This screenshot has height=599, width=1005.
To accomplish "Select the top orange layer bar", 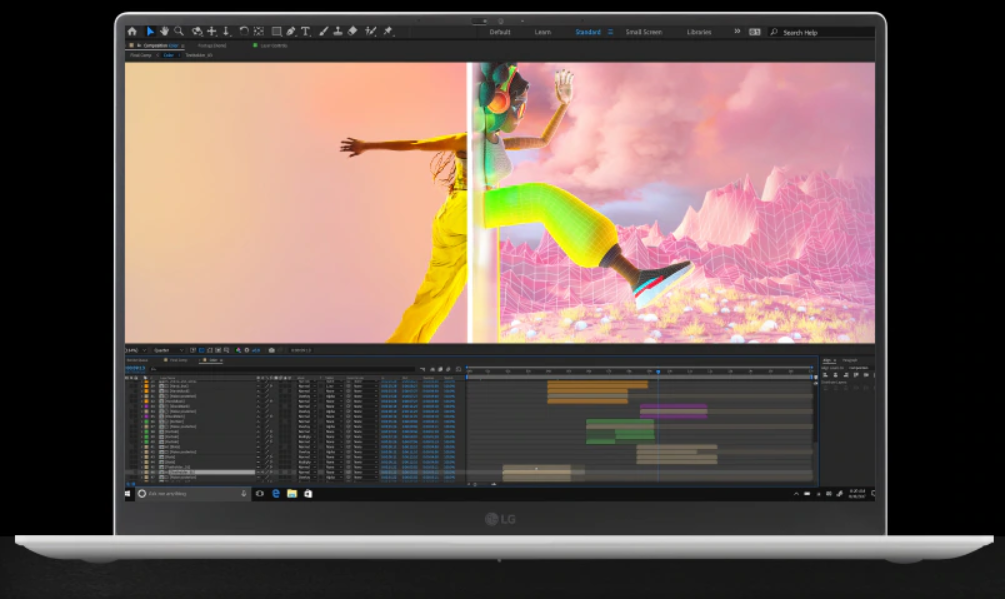I will 597,385.
